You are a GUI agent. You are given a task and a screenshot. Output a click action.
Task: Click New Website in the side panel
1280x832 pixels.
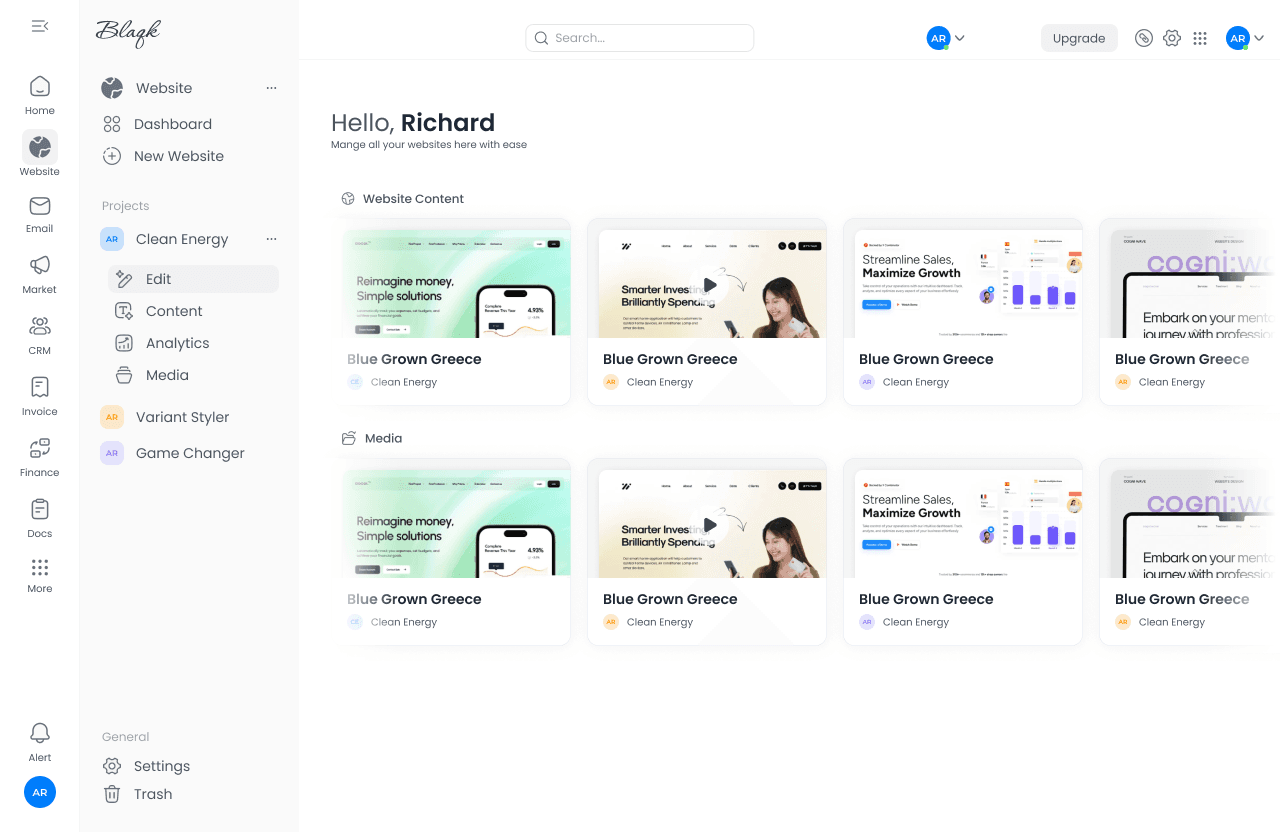(x=178, y=156)
